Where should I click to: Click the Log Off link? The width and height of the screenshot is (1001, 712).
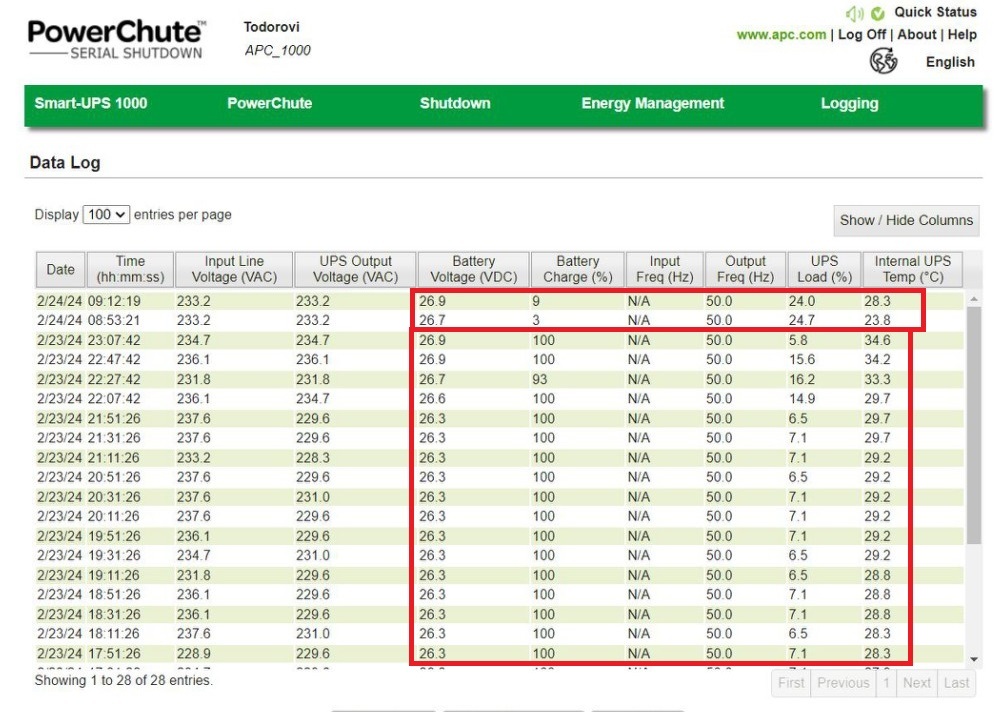pyautogui.click(x=862, y=34)
